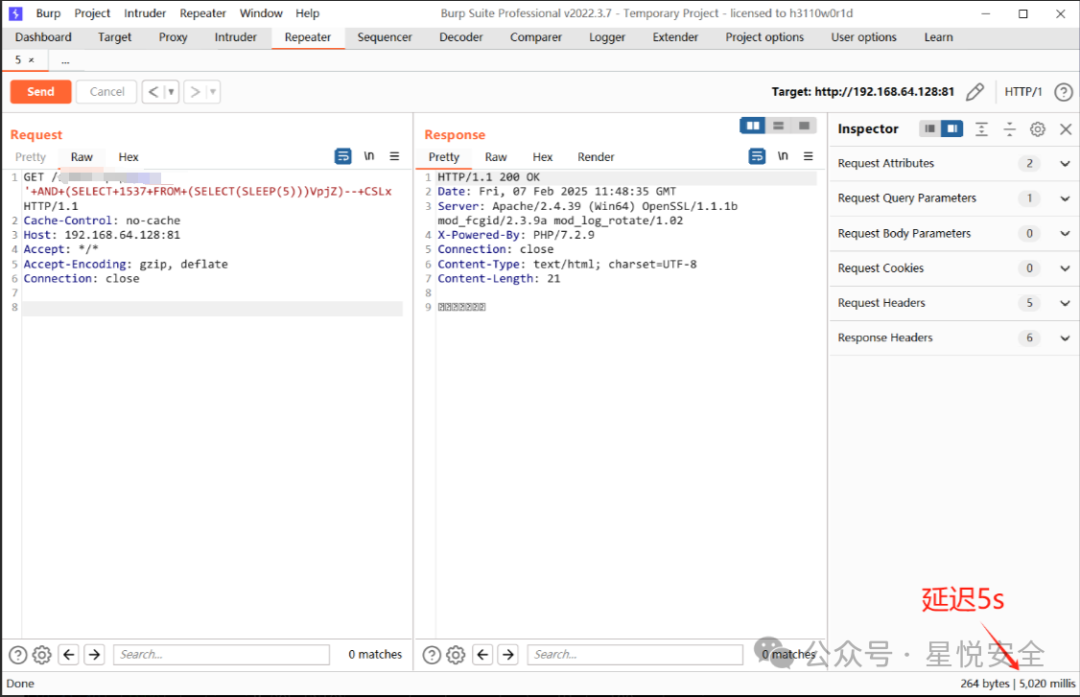Edit target with the pencil icon
This screenshot has height=697, width=1080.
[x=975, y=92]
